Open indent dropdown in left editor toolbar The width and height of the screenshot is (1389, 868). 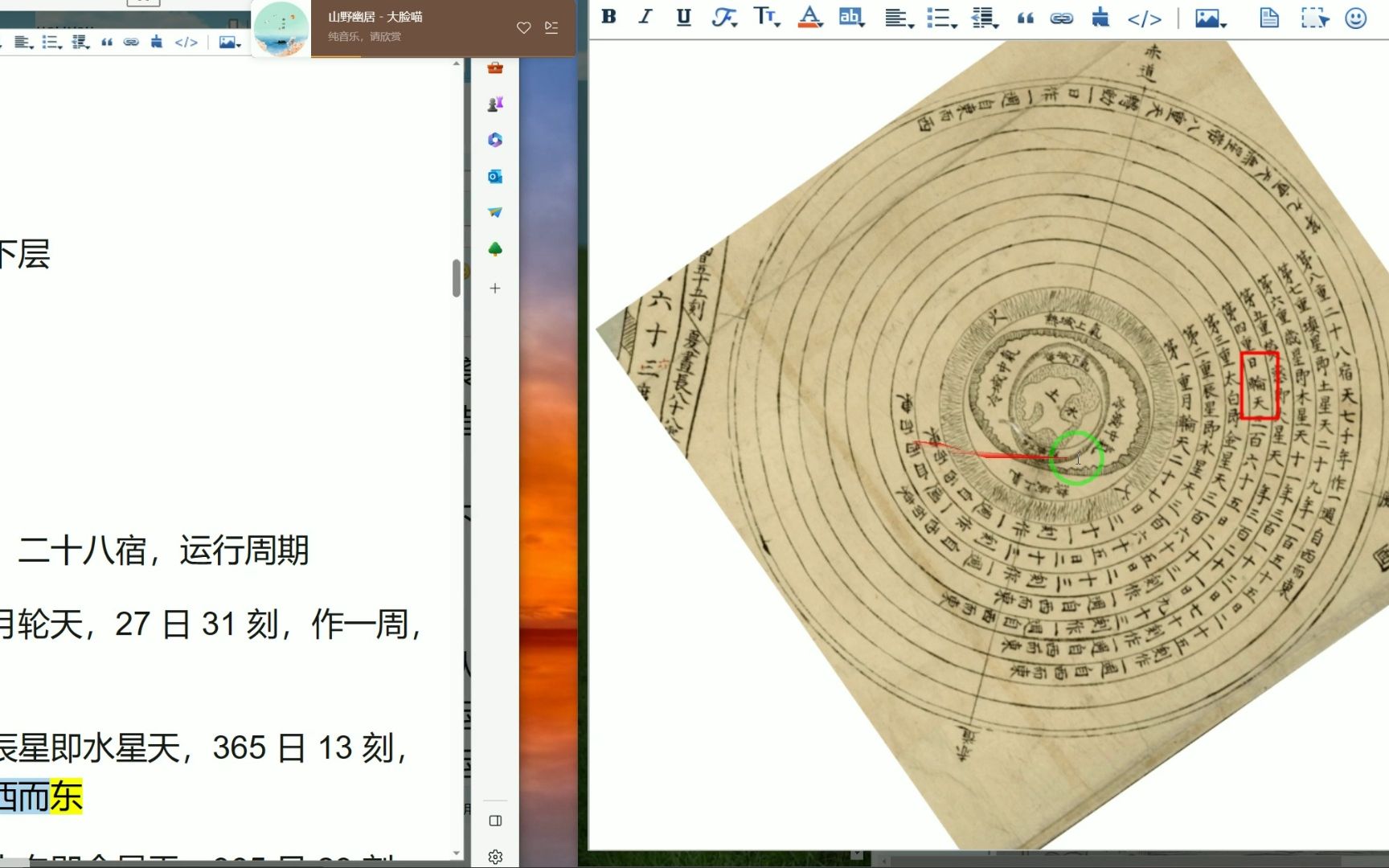click(x=80, y=43)
